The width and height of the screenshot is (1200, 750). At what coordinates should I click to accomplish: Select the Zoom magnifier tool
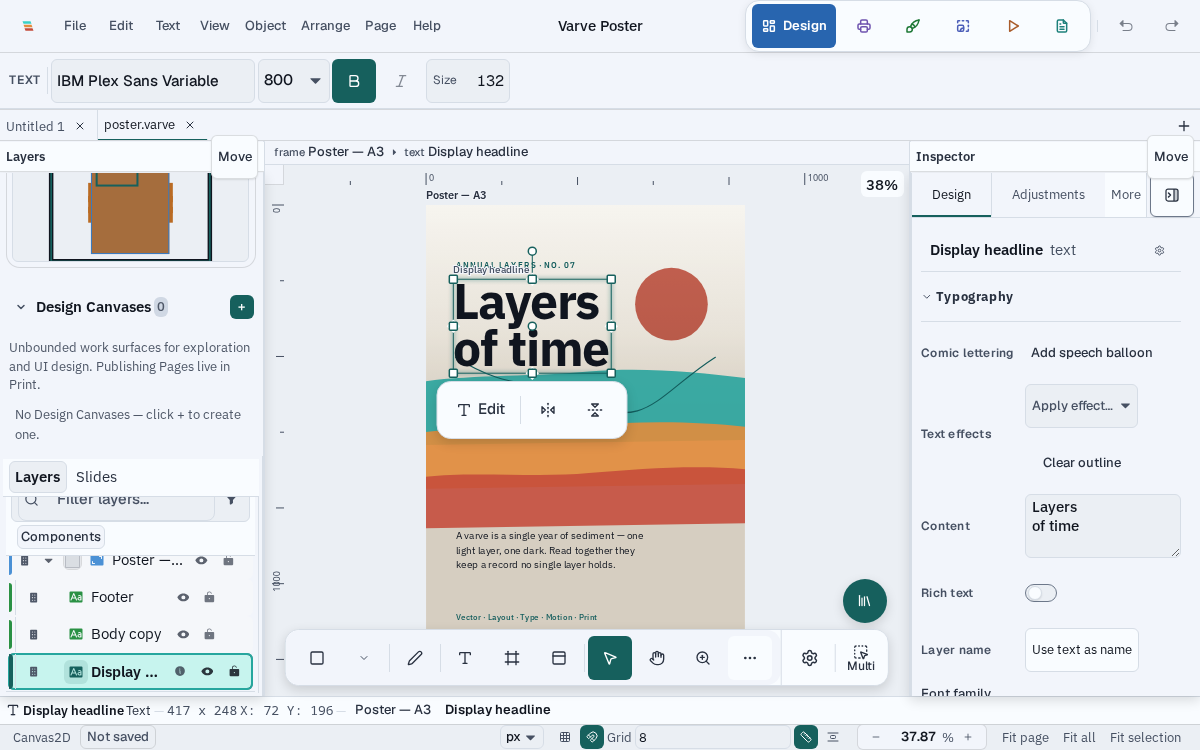[x=703, y=658]
